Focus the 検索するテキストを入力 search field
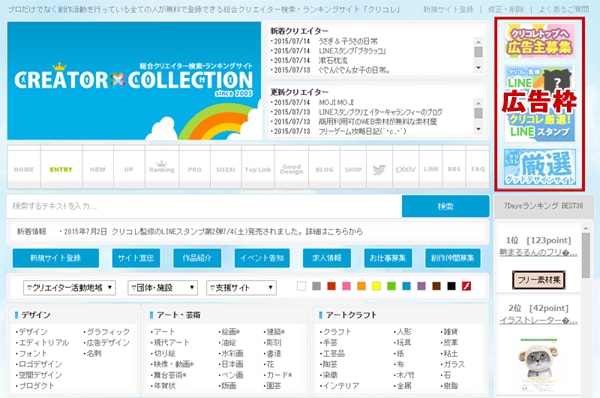 click(x=204, y=206)
